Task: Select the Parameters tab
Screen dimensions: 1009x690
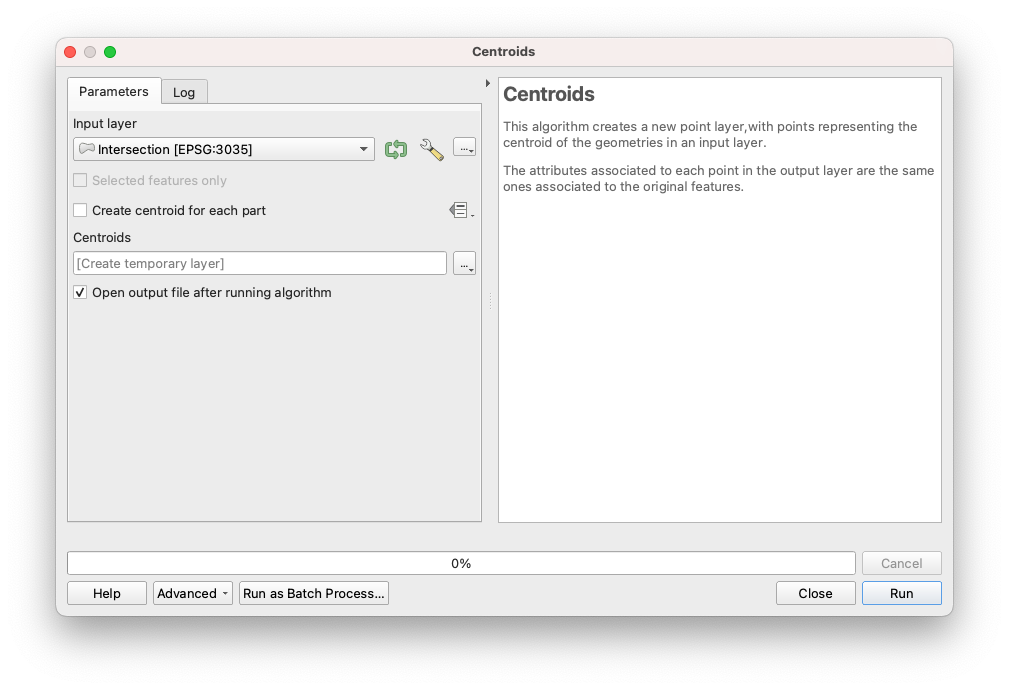Action: (x=113, y=91)
